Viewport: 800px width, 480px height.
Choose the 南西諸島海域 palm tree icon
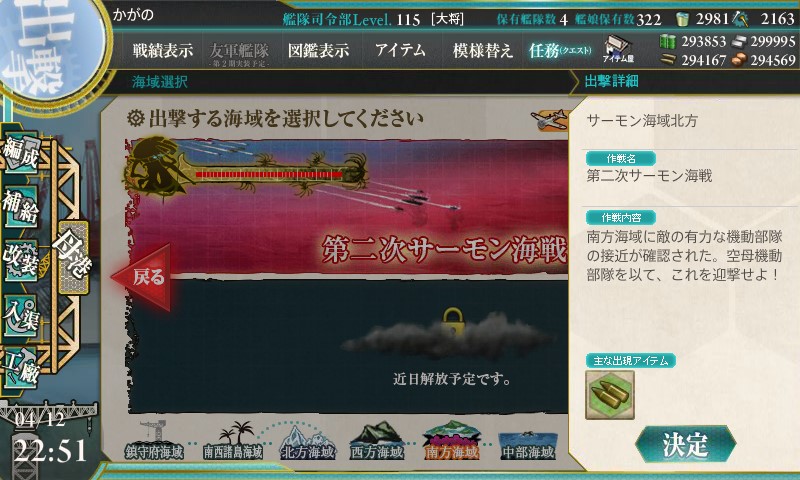(233, 441)
